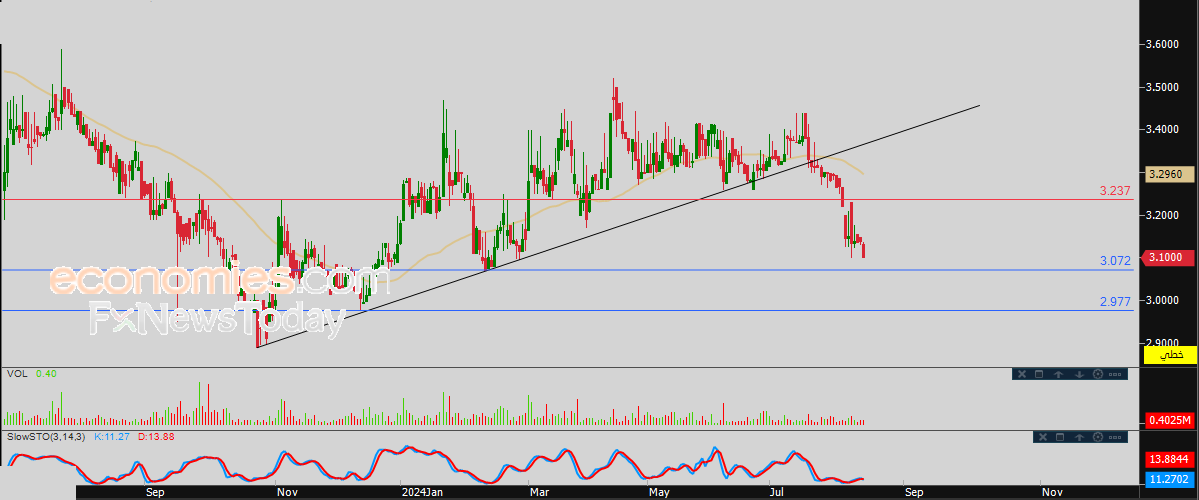Click the 2024Jan label on time axis

click(x=422, y=492)
